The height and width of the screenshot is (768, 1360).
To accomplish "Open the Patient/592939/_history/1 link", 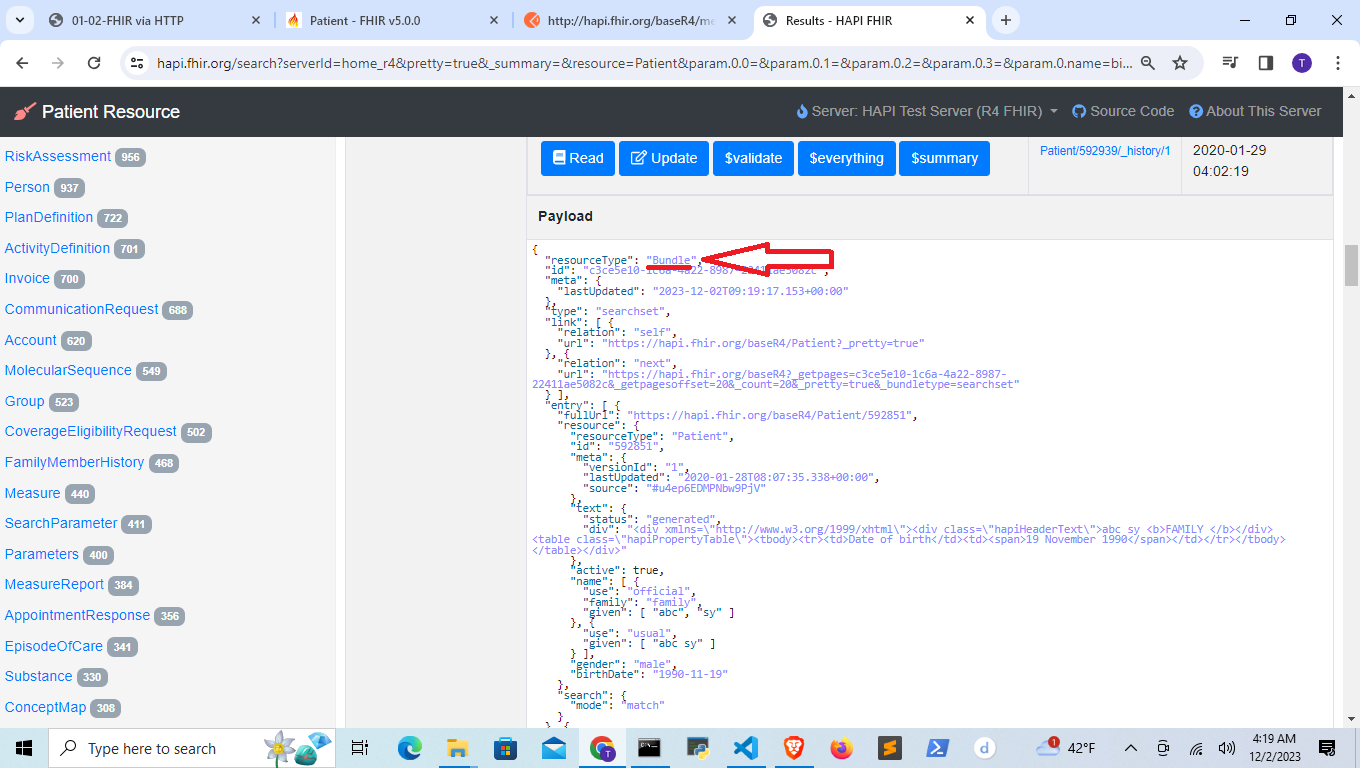I will [x=1105, y=151].
